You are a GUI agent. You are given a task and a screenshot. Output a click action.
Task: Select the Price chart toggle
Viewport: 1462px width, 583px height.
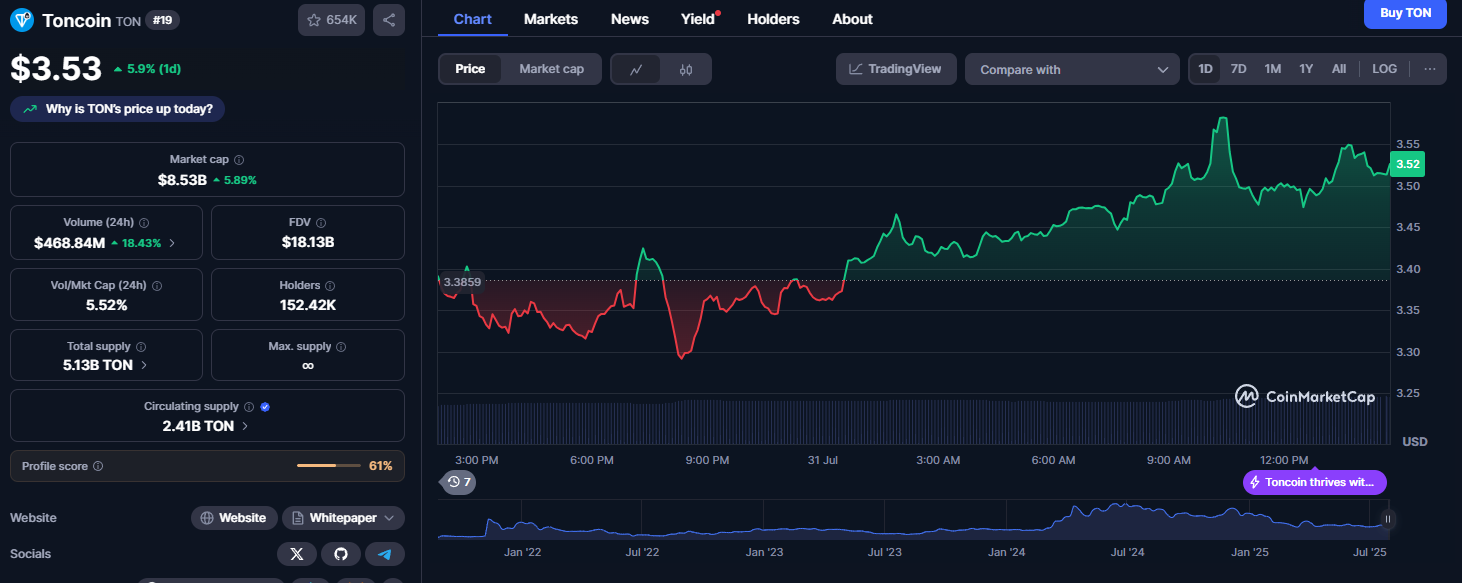(x=470, y=69)
